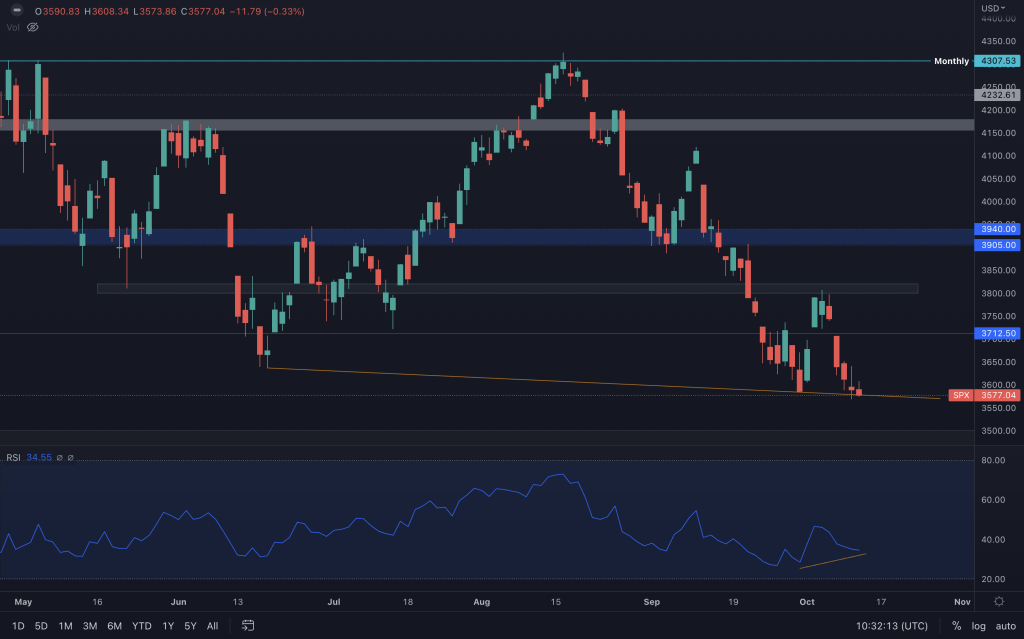Select the YTD time range
Screen dimensions: 1024x639
141,626
